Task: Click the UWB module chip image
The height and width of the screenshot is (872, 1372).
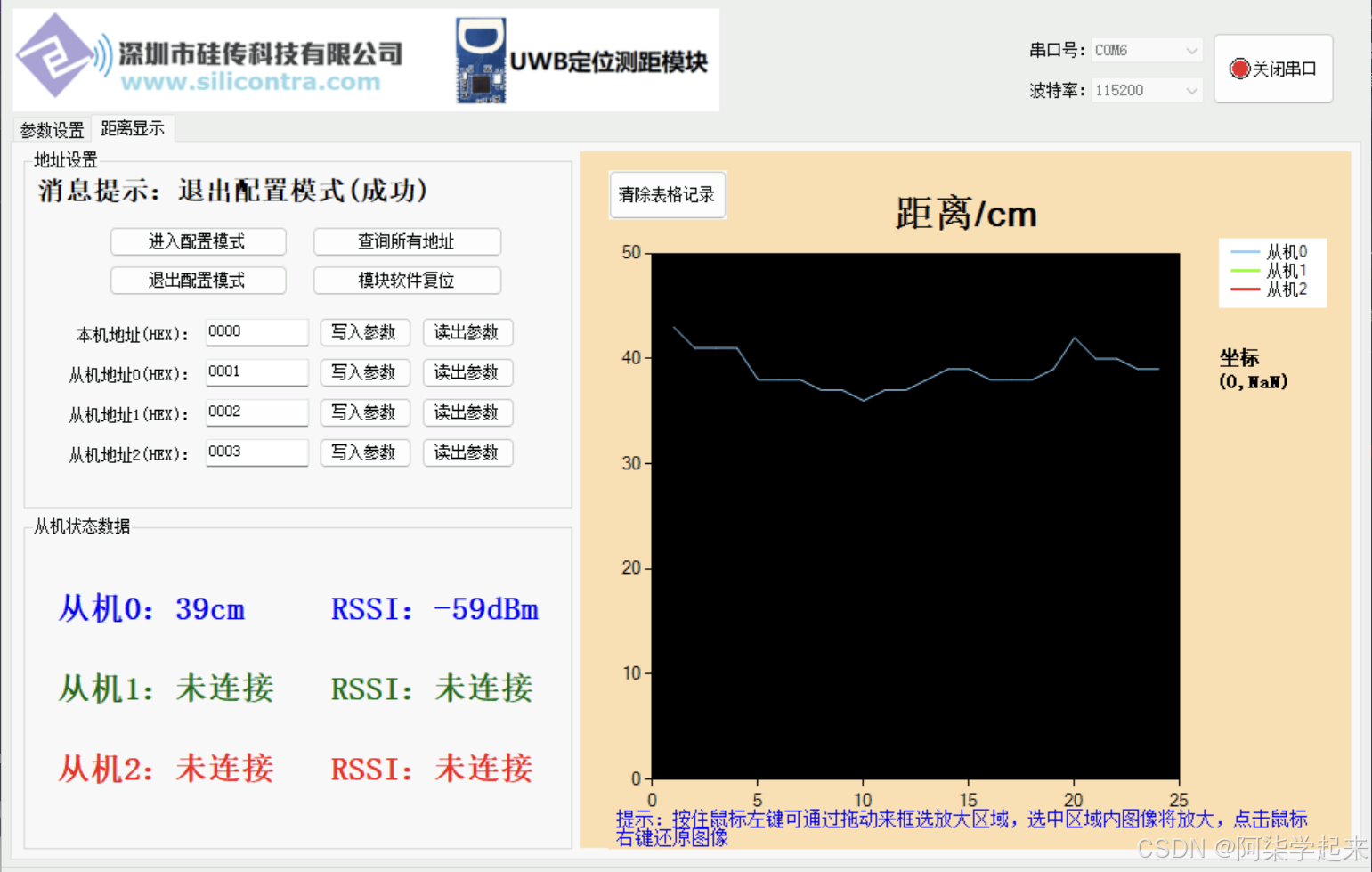Action: click(481, 61)
